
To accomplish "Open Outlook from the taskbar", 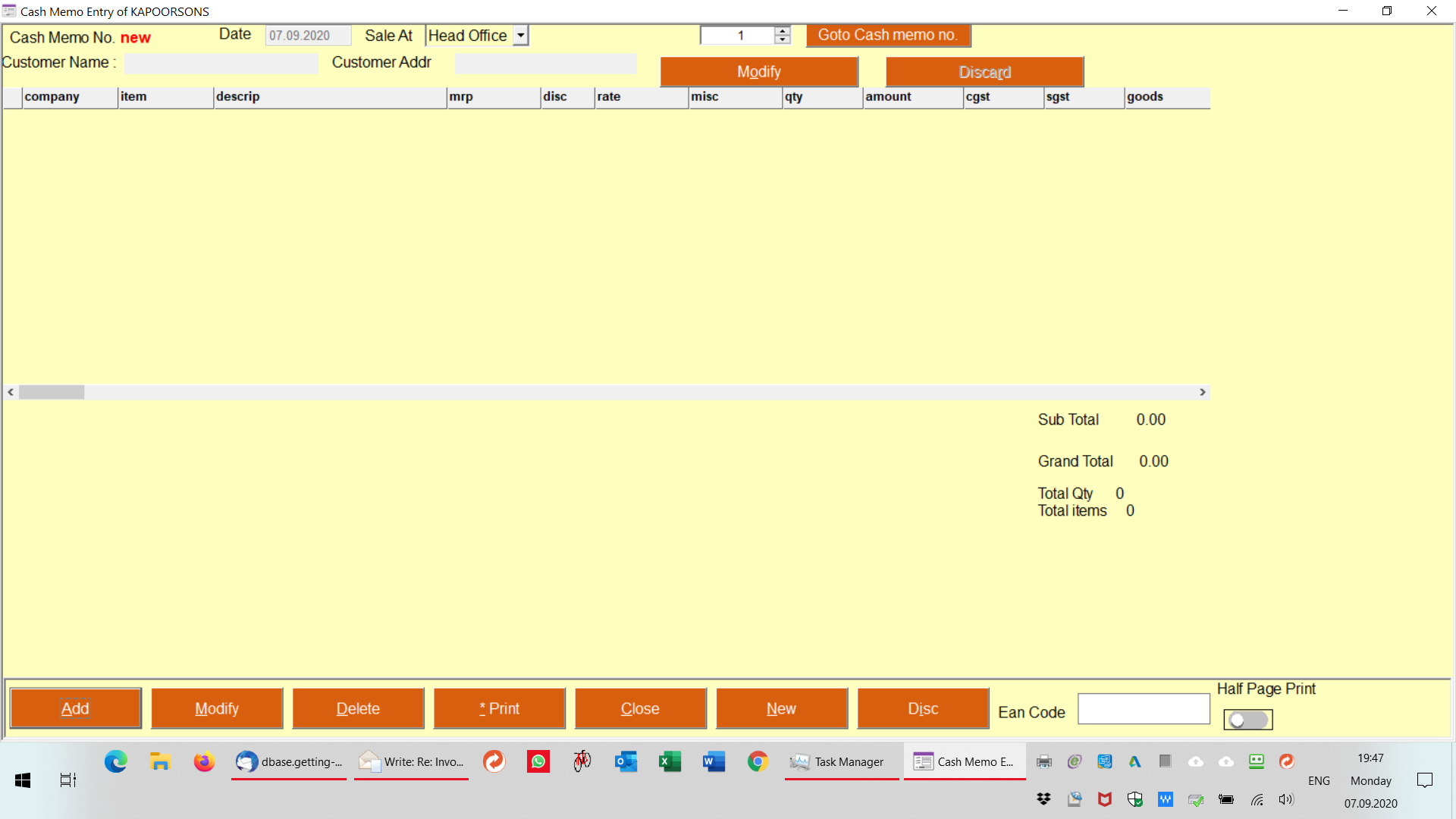I will click(x=626, y=761).
